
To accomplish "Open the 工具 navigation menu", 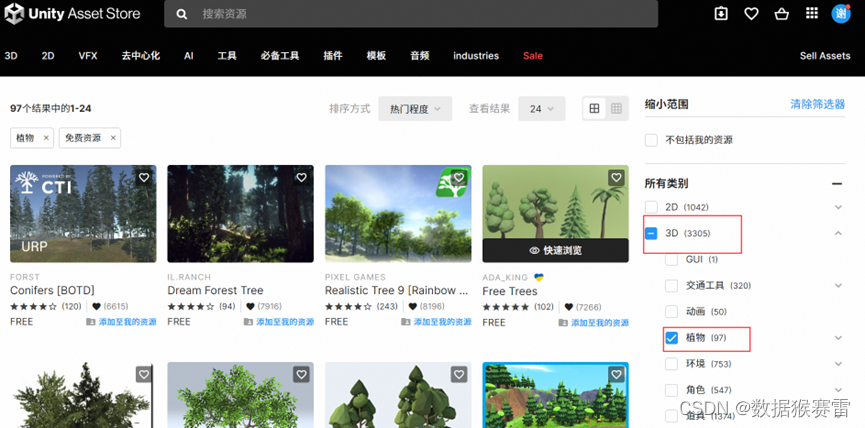I will (x=227, y=56).
